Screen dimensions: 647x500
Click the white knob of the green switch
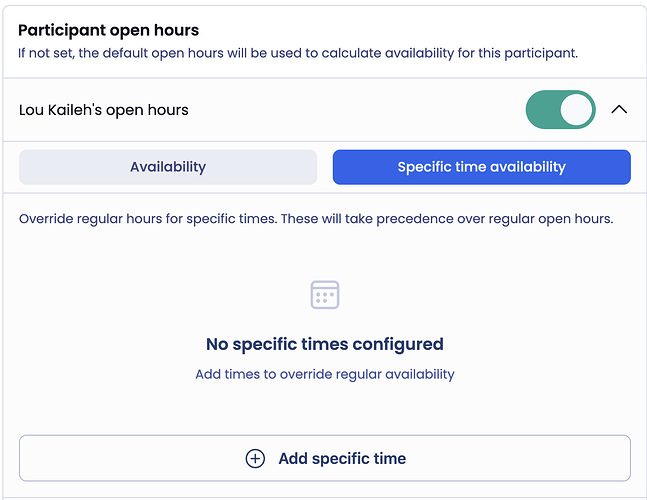click(x=576, y=110)
